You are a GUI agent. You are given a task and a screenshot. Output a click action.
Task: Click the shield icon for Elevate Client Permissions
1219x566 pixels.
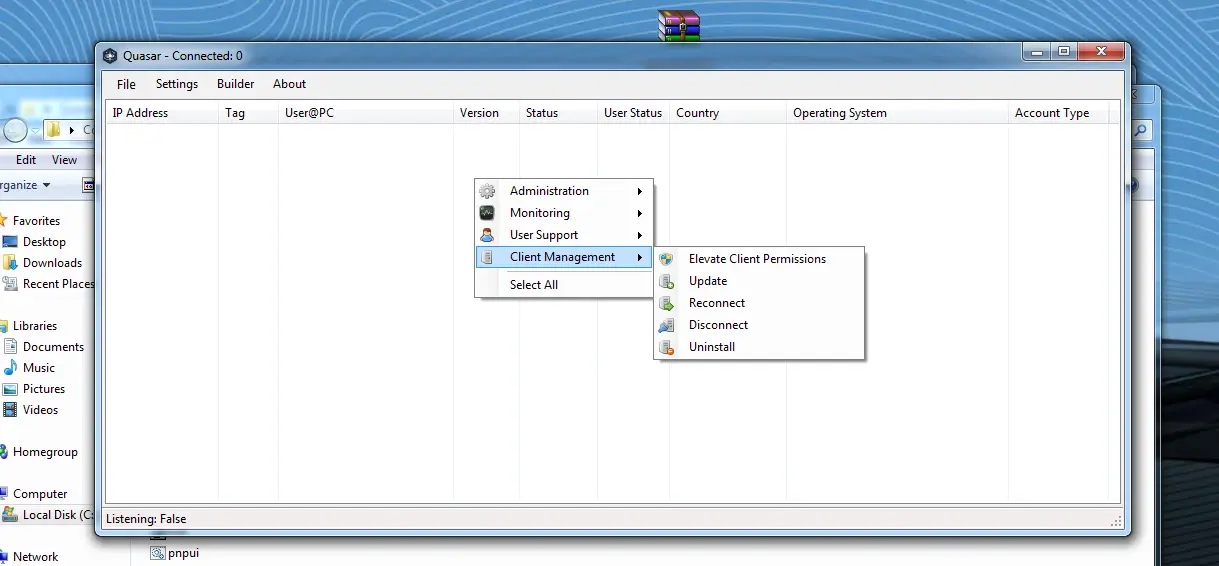(x=666, y=259)
